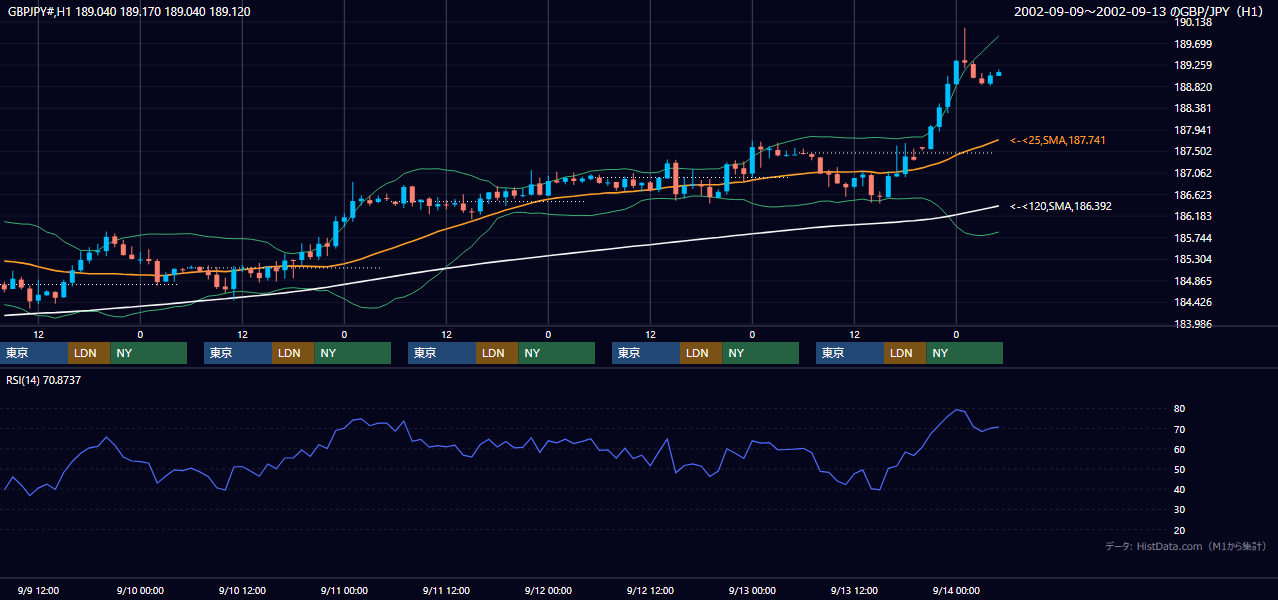This screenshot has height=600, width=1278.
Task: Click the RSI axis value 60
Action: (1180, 450)
